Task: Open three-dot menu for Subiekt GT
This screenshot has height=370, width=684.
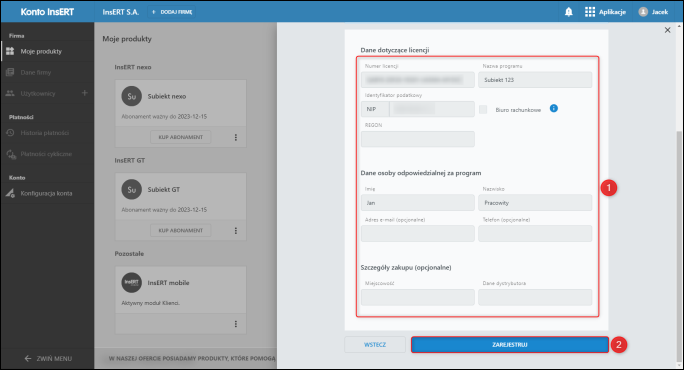Action: (236, 231)
